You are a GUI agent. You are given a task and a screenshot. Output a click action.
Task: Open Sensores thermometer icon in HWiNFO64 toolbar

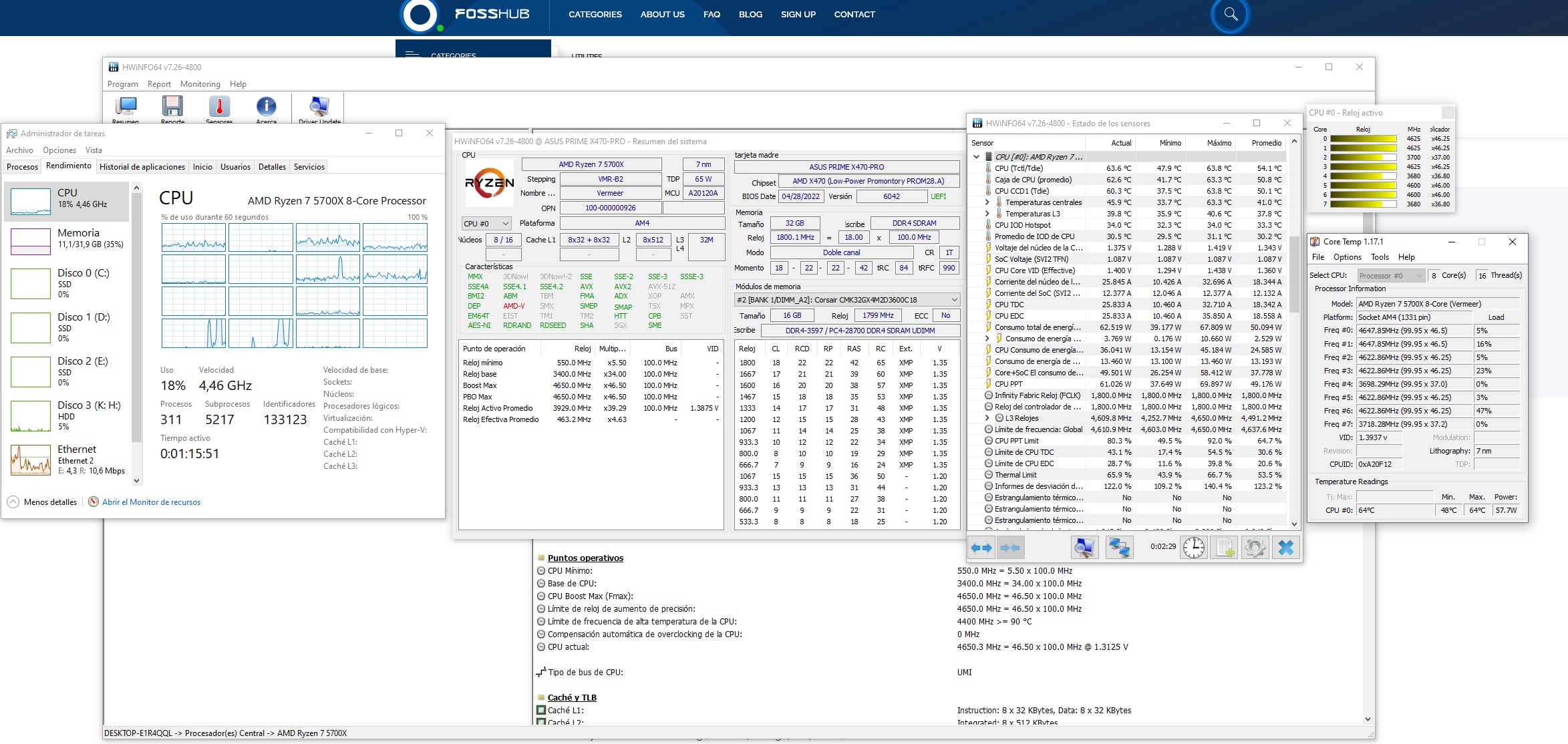click(x=219, y=108)
